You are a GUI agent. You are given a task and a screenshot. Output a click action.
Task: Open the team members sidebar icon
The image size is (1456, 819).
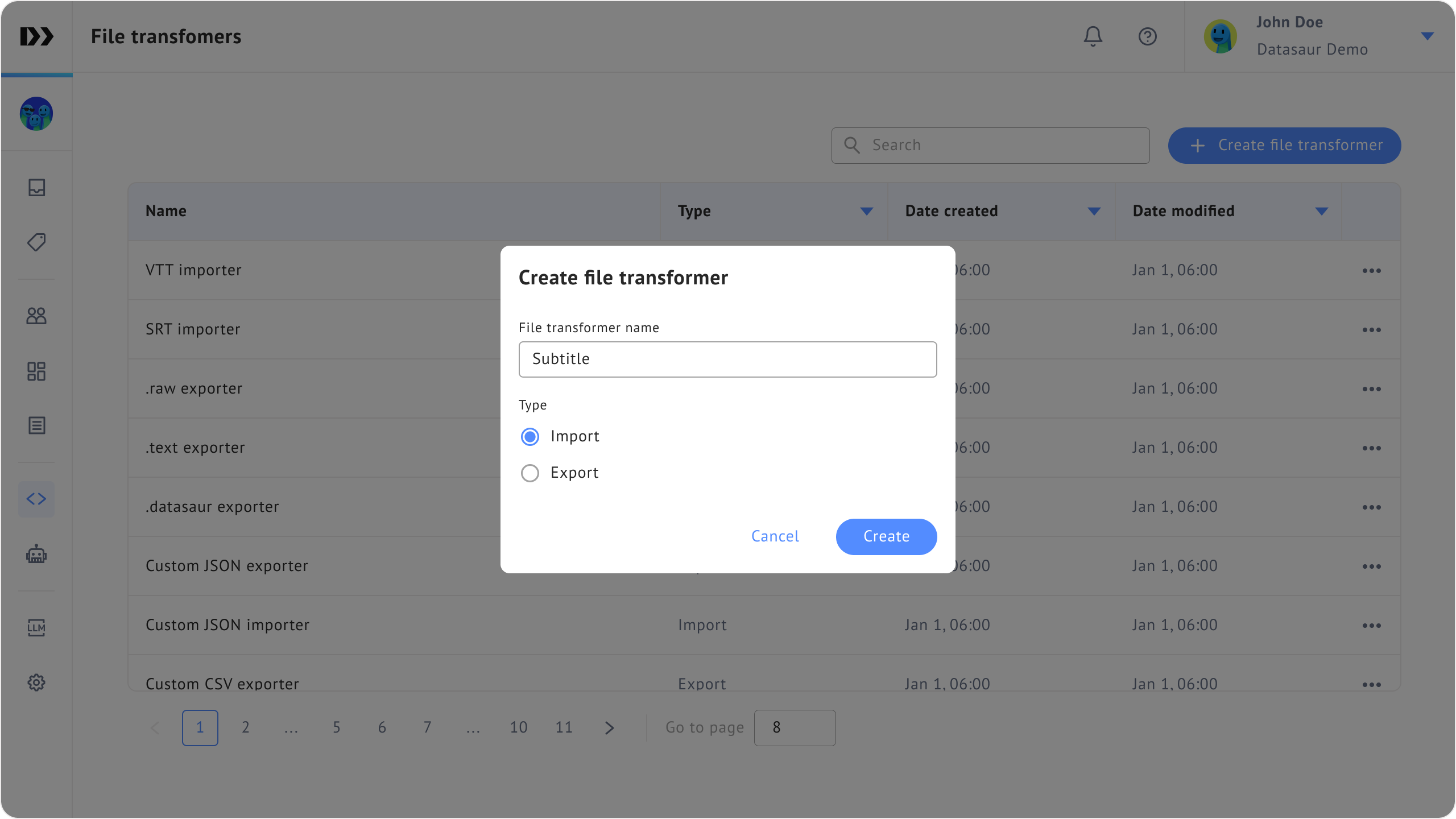pyautogui.click(x=36, y=316)
